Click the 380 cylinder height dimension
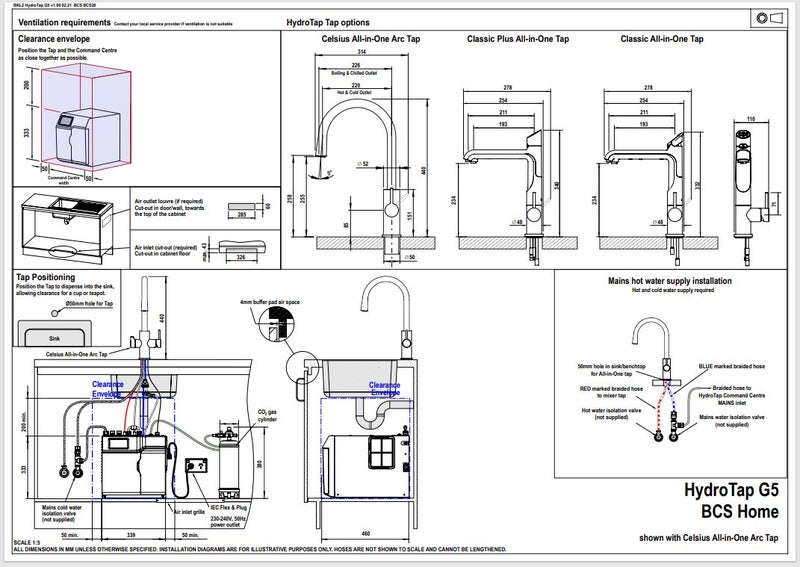Viewport: 800px width, 567px height. pos(259,464)
